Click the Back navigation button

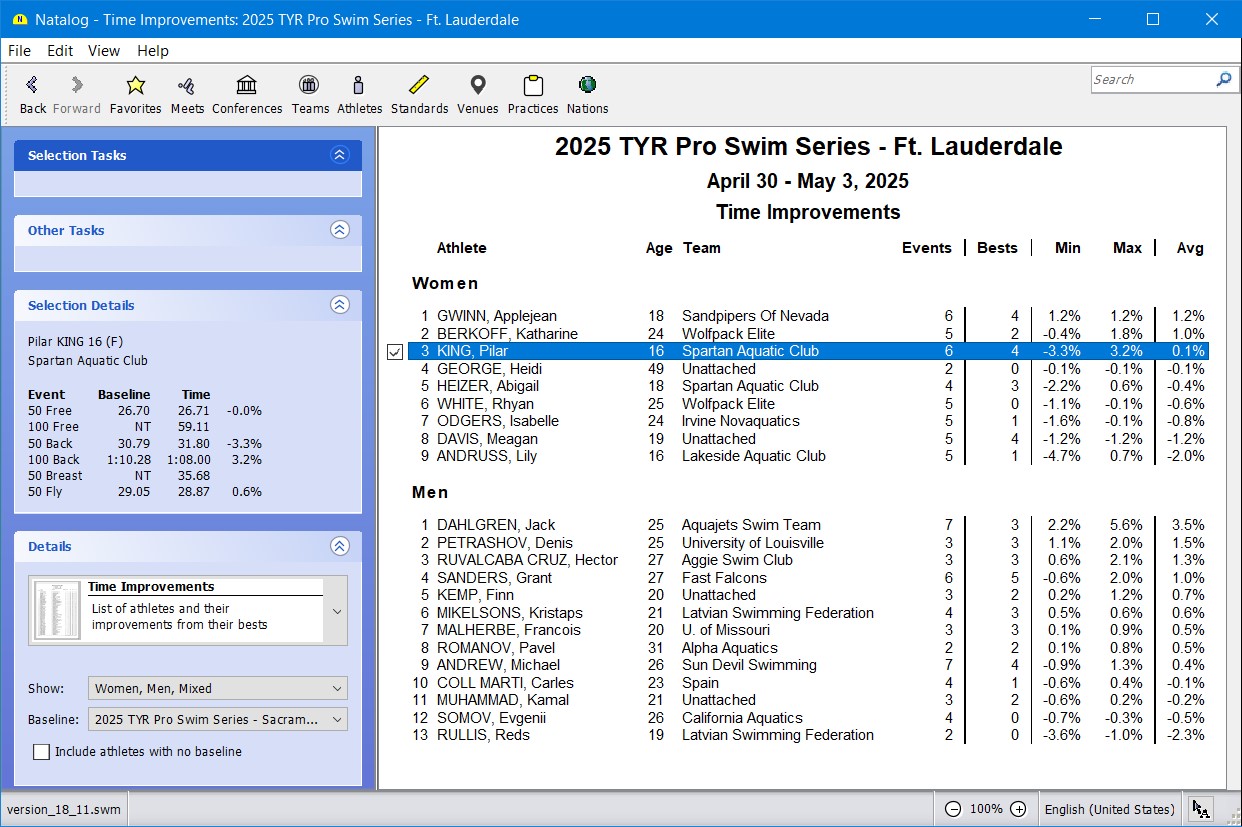[33, 93]
